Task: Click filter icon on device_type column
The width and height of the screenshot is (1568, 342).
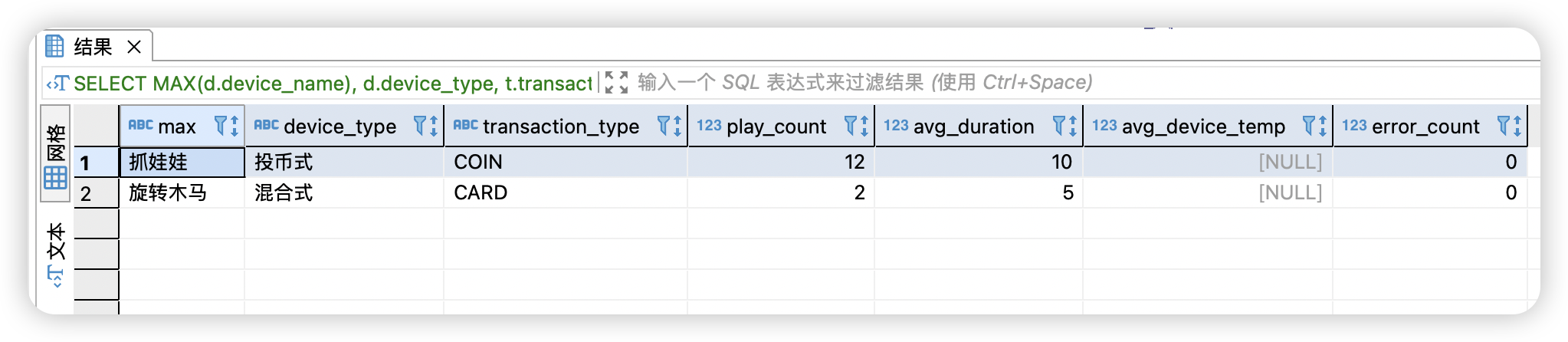Action: [420, 126]
